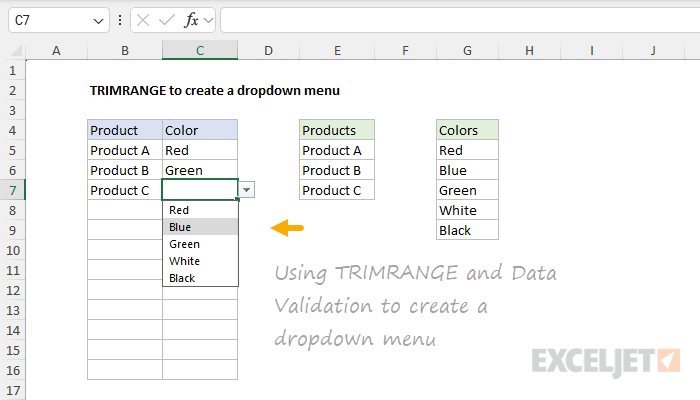Viewport: 700px width, 400px height.
Task: Select cell B5 'Product A' in the table
Action: pyautogui.click(x=125, y=150)
